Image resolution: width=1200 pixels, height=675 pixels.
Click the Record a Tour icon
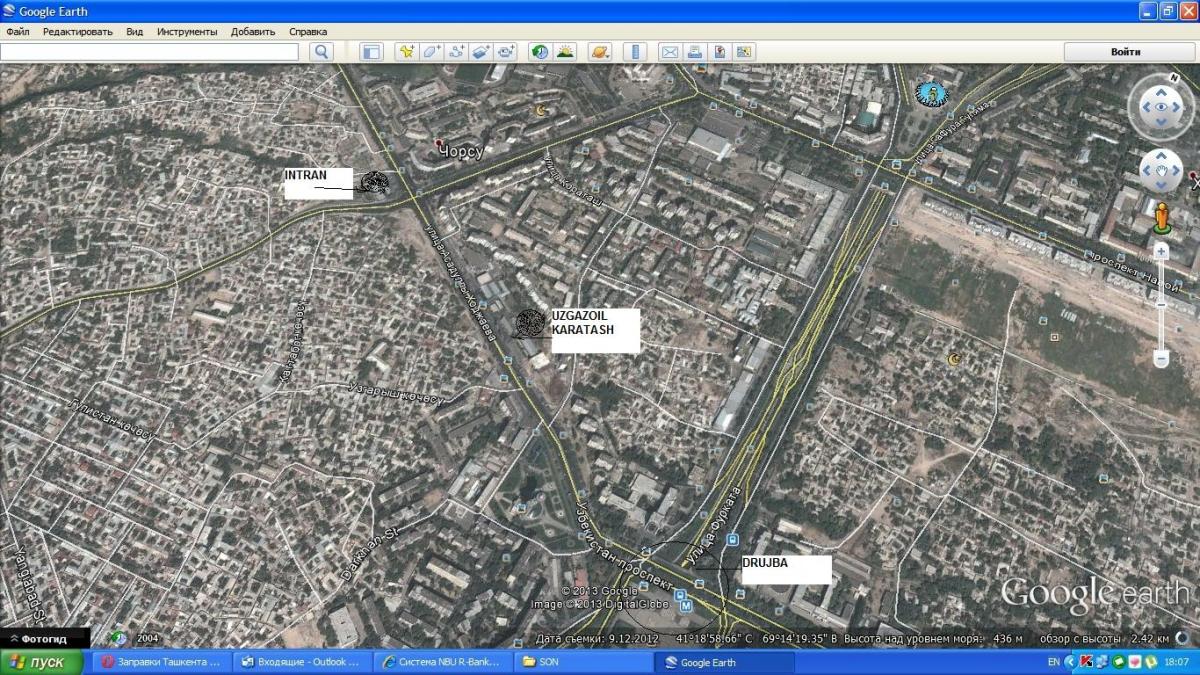click(506, 52)
